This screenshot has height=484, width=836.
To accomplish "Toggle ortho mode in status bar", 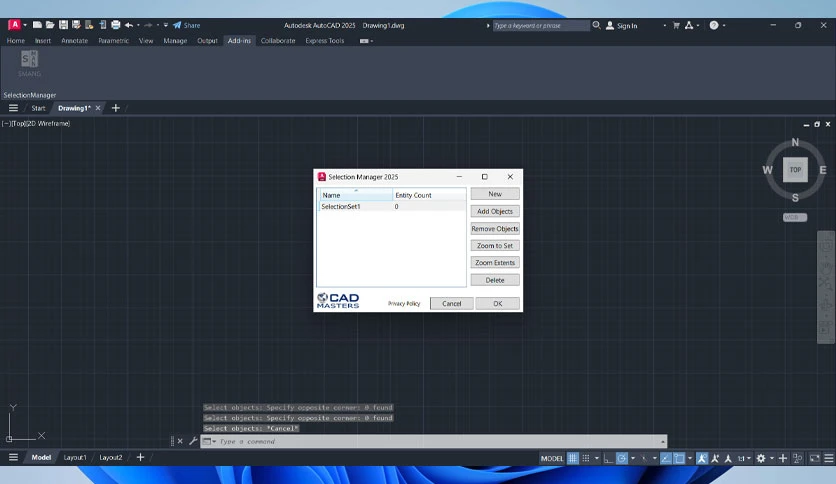I will [x=608, y=458].
